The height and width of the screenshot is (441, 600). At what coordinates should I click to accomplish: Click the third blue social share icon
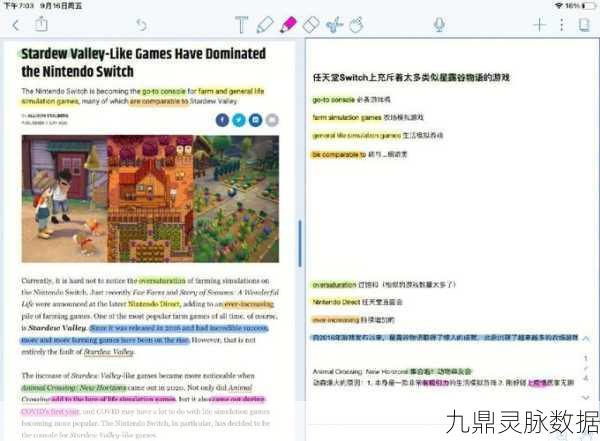[255, 120]
